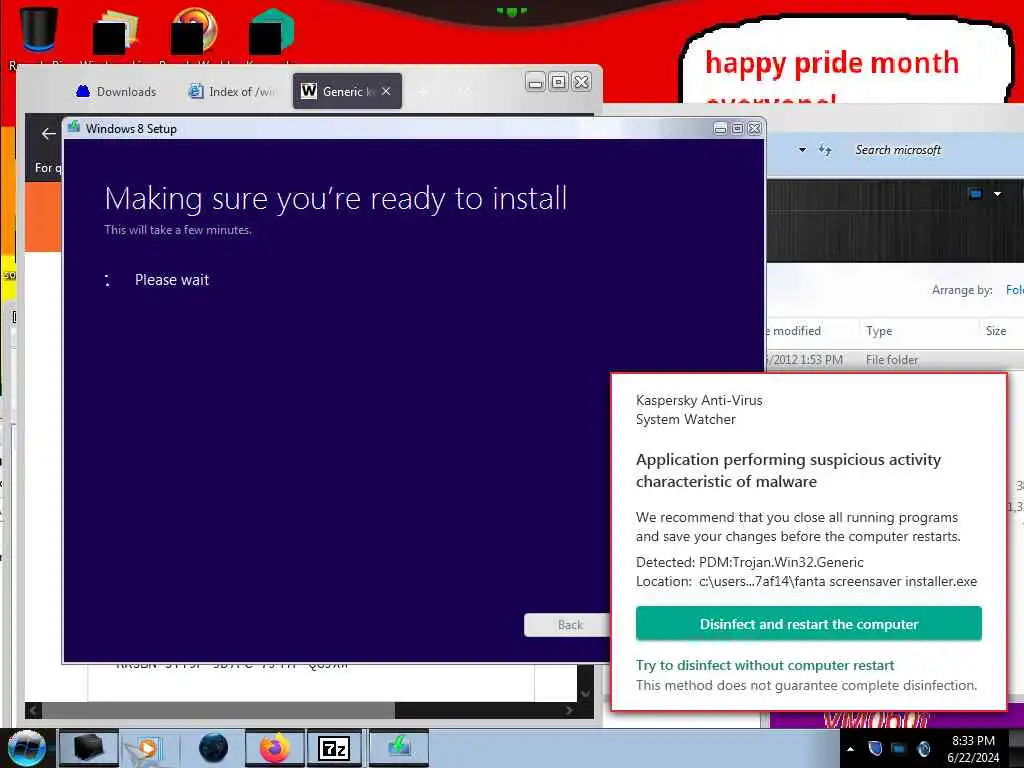Show hidden system tray icons
This screenshot has width=1024, height=768.
tap(850, 749)
